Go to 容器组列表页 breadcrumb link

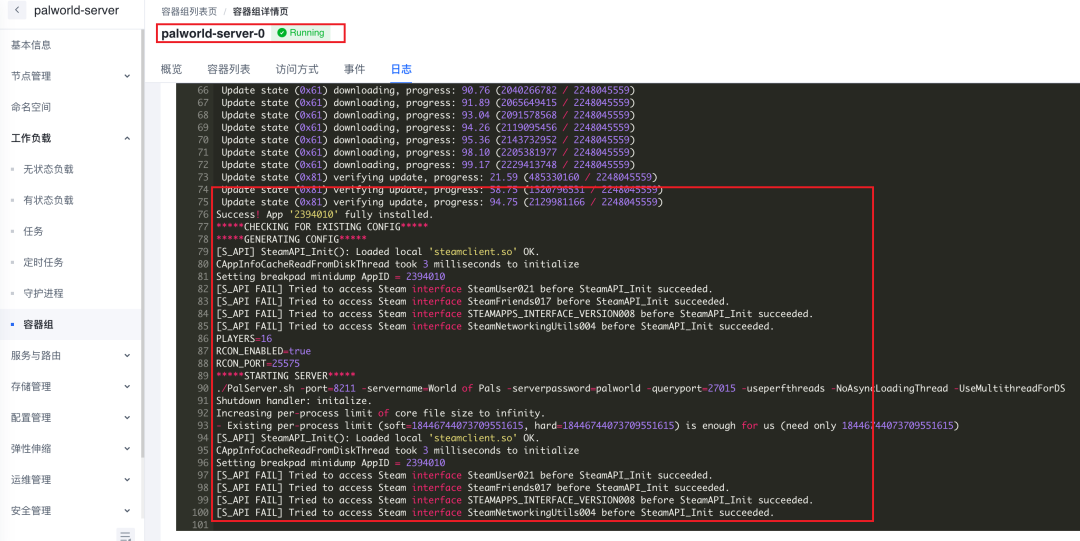189,11
